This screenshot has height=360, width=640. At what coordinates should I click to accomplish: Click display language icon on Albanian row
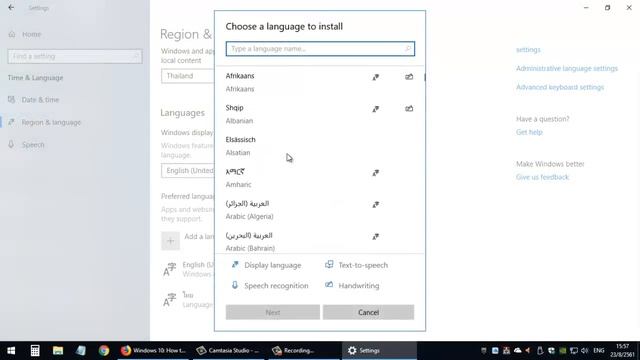(x=376, y=109)
